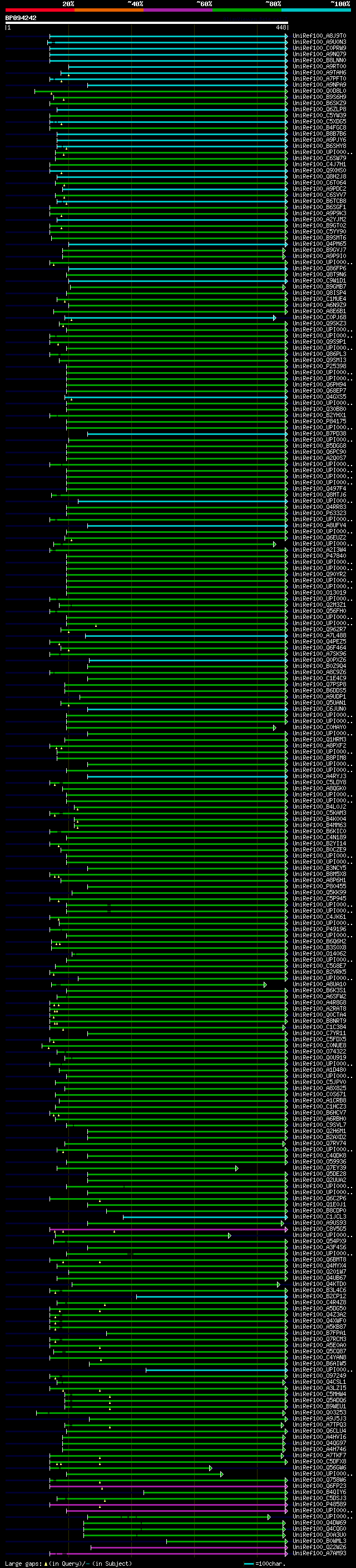Select the UniRef100_C5LDY8 label
Image resolution: width=356 pixels, height=1568 pixels.
(319, 782)
